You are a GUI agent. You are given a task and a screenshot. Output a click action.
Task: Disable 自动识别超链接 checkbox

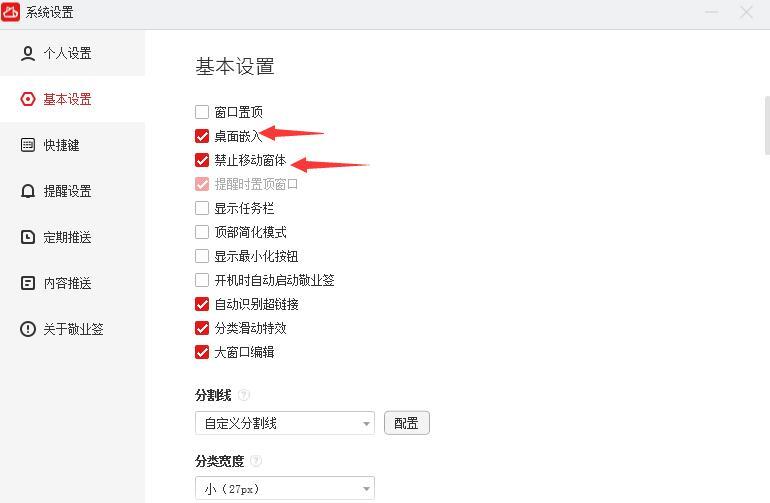click(x=202, y=304)
